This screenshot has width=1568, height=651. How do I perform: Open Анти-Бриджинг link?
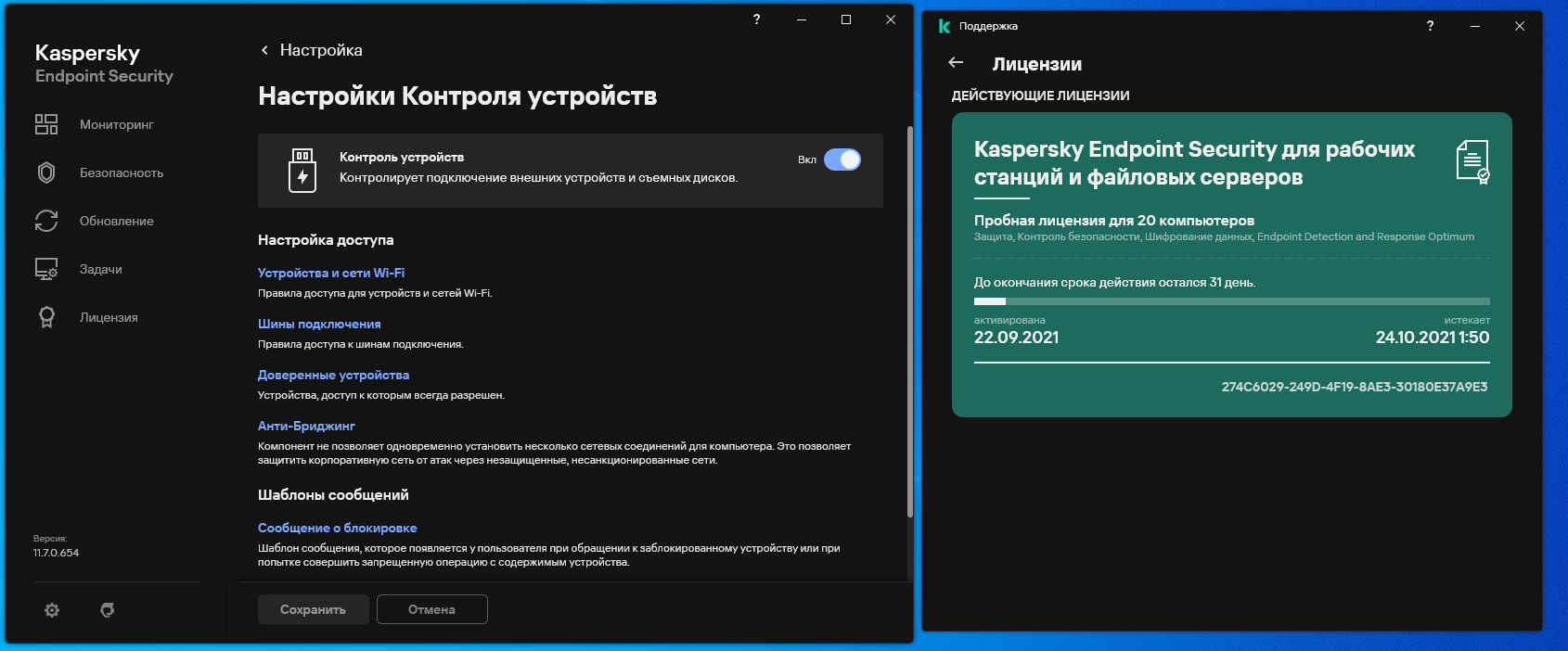point(306,426)
